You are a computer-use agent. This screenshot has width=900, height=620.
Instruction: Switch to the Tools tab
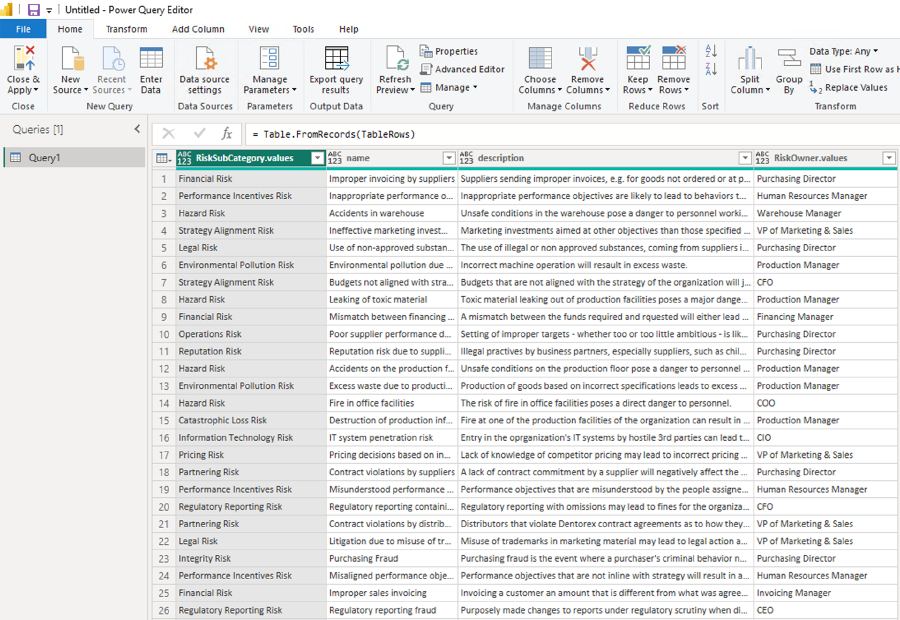[x=303, y=29]
